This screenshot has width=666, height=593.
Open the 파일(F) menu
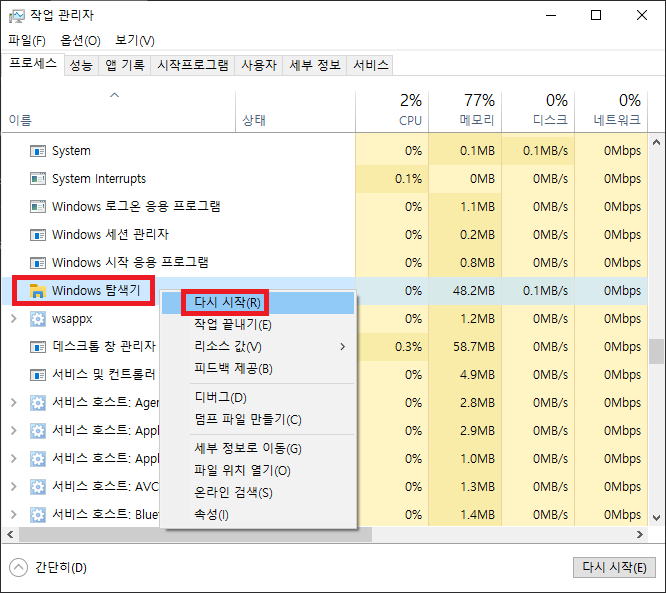tap(27, 41)
